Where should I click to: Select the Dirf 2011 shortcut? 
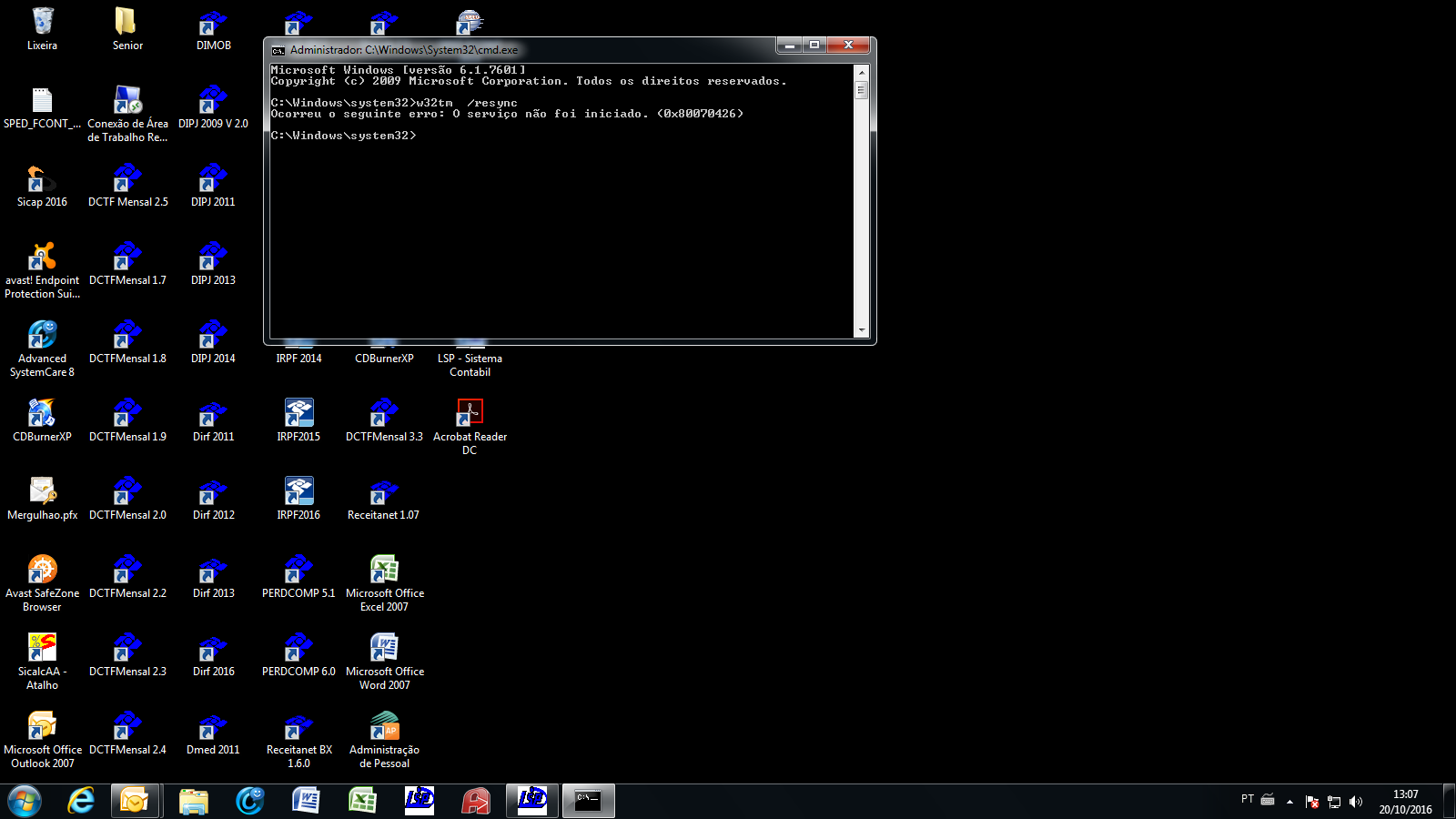tap(214, 420)
